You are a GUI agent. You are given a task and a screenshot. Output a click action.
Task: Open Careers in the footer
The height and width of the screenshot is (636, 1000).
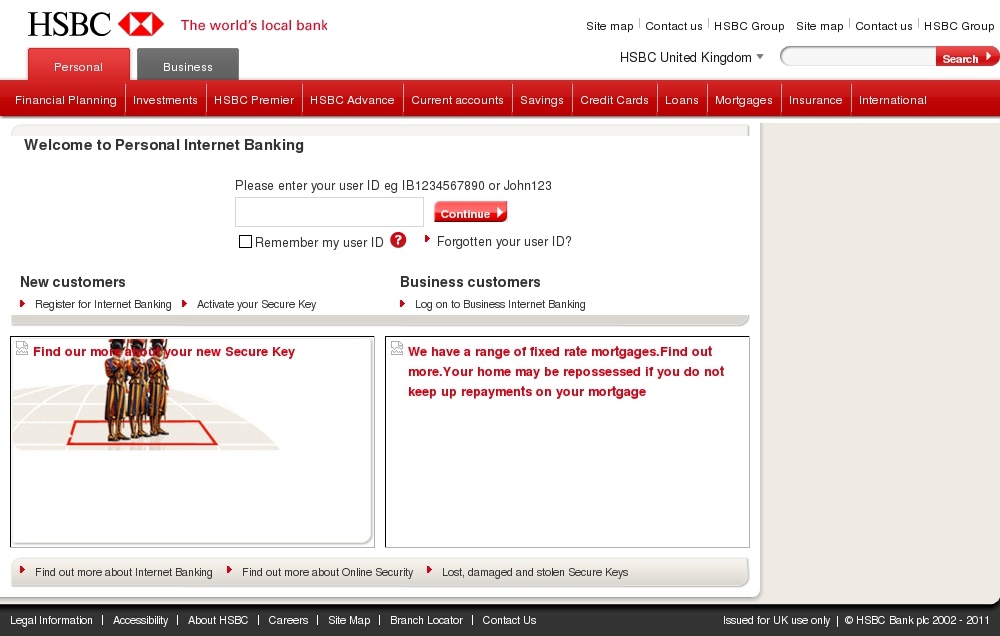[x=288, y=620]
